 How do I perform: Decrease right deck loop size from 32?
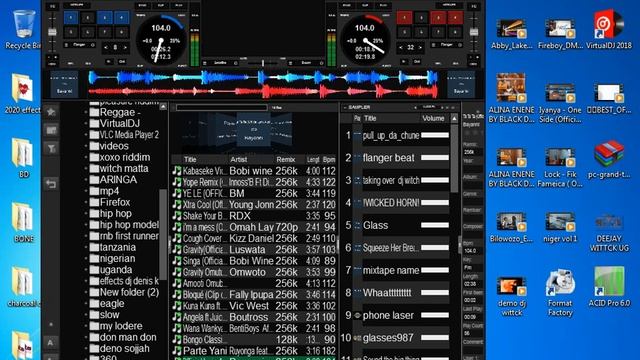401,47
